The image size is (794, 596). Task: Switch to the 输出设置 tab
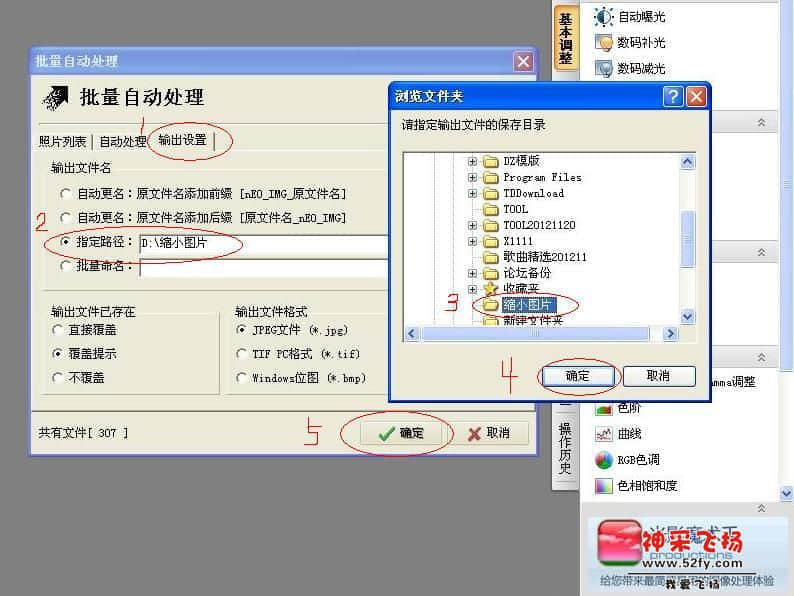[182, 140]
